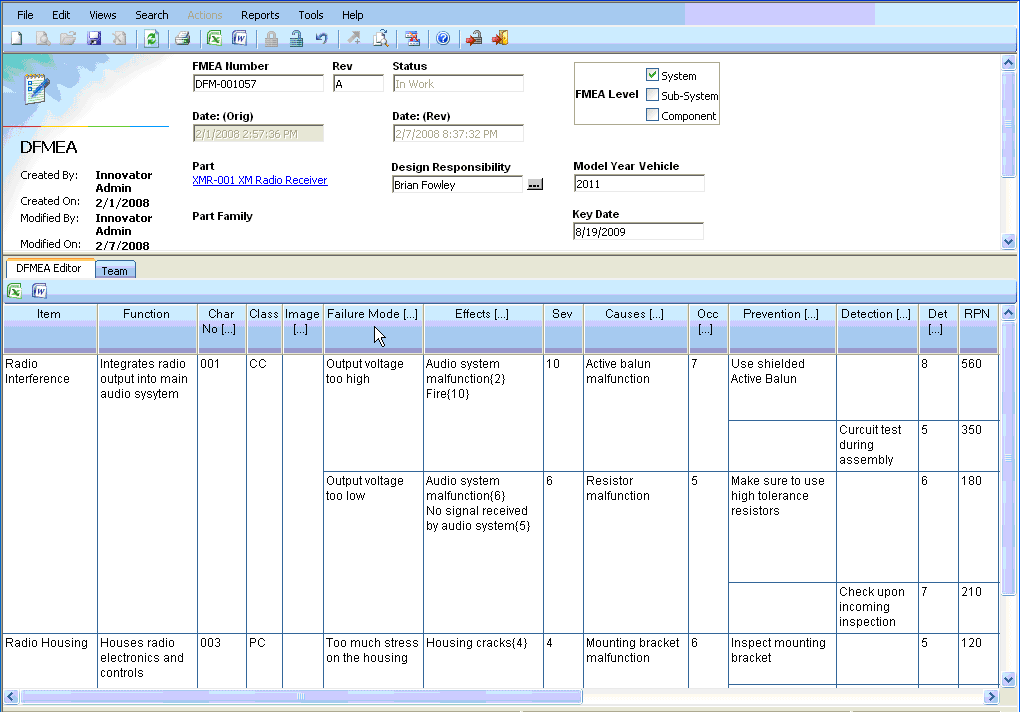1023x713 pixels.
Task: Click the grey closed padlock icon
Action: (x=271, y=38)
